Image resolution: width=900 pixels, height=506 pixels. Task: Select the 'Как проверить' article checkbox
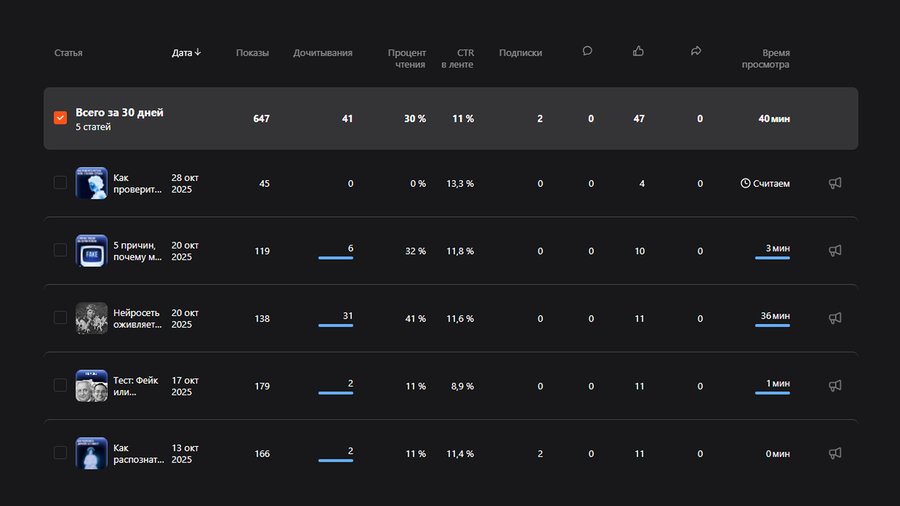tap(60, 183)
